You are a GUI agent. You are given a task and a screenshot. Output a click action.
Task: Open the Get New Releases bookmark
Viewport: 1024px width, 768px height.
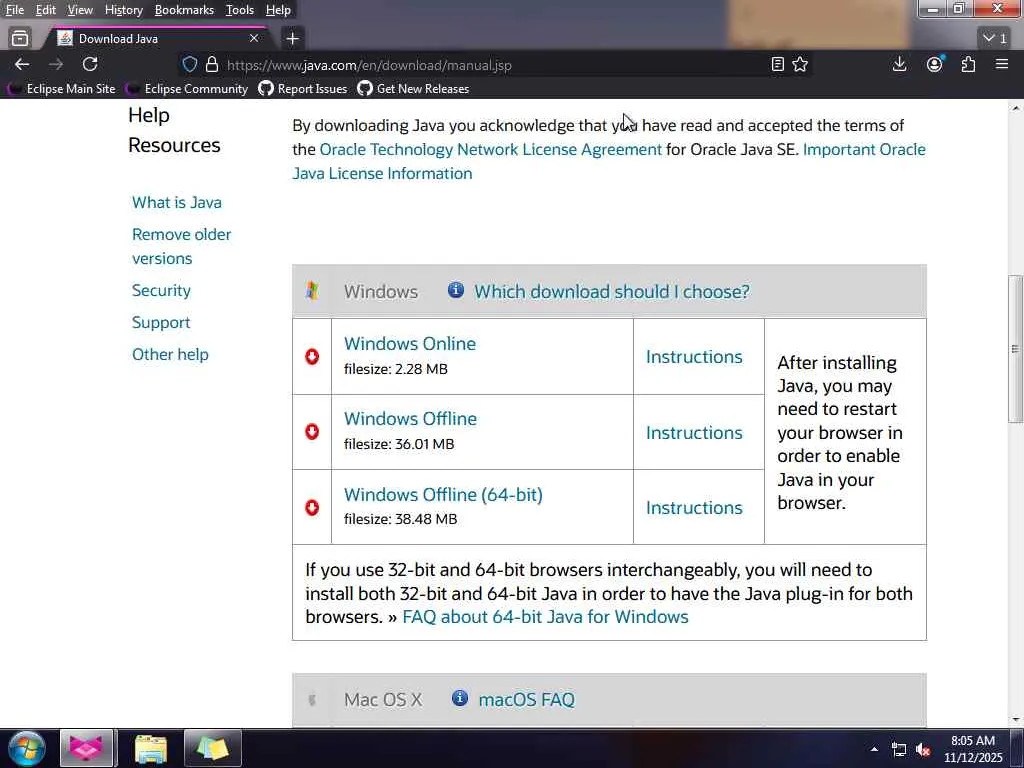tap(413, 88)
